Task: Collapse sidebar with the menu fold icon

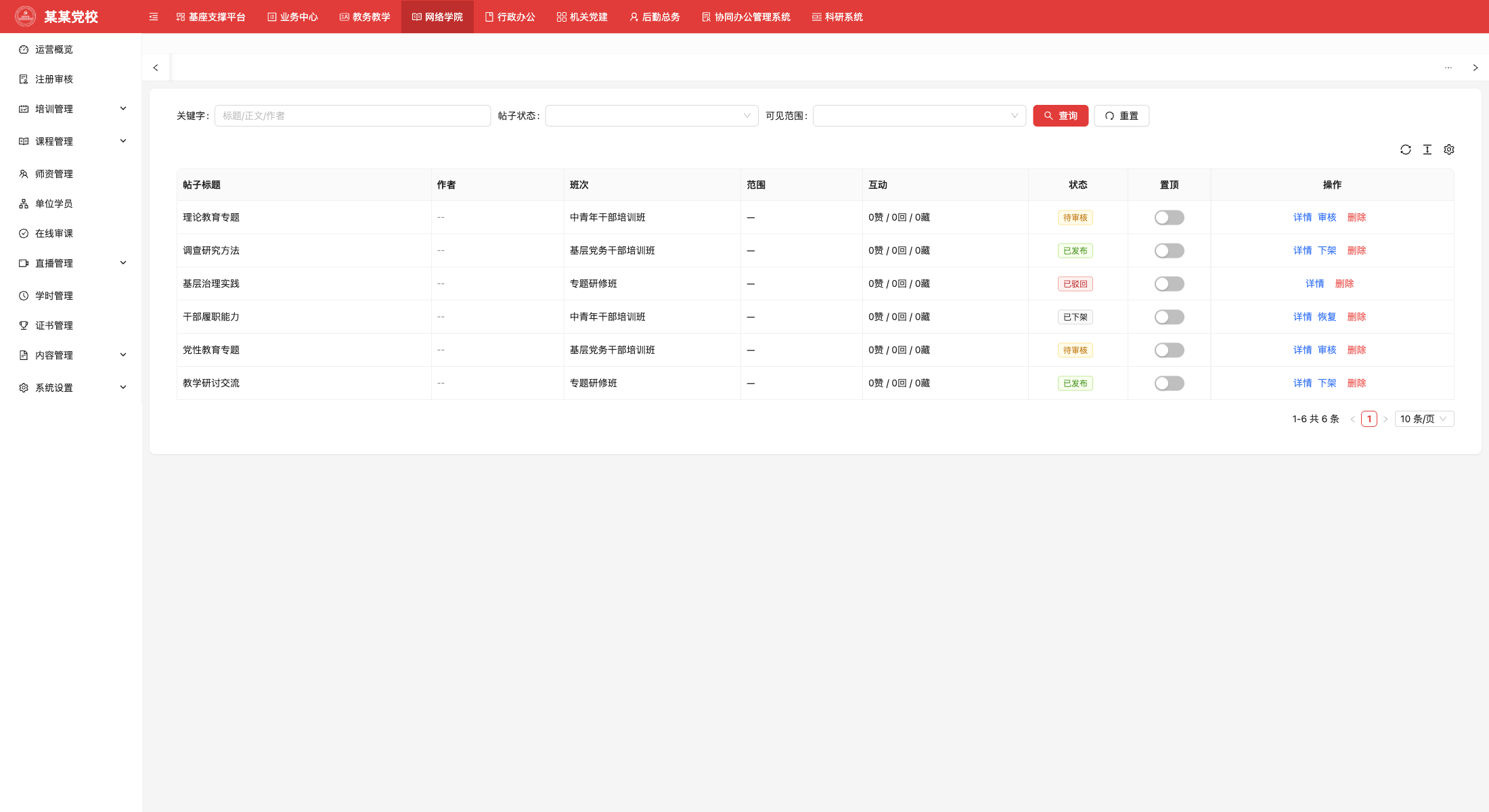Action: click(154, 17)
